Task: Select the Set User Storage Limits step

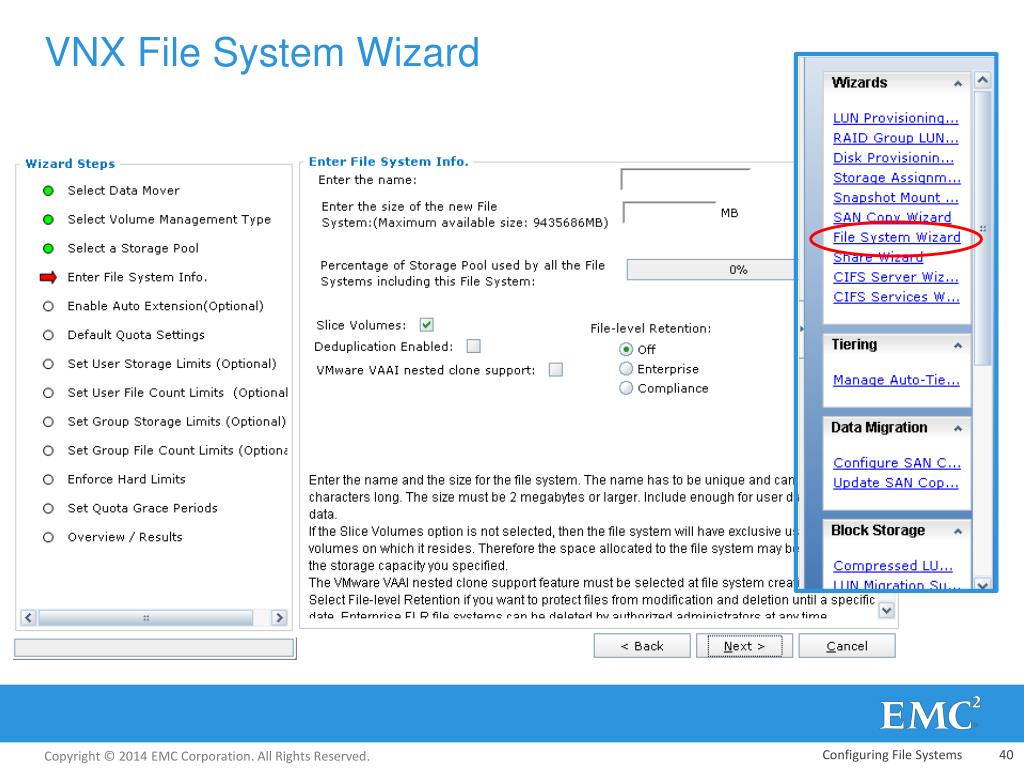Action: (172, 364)
